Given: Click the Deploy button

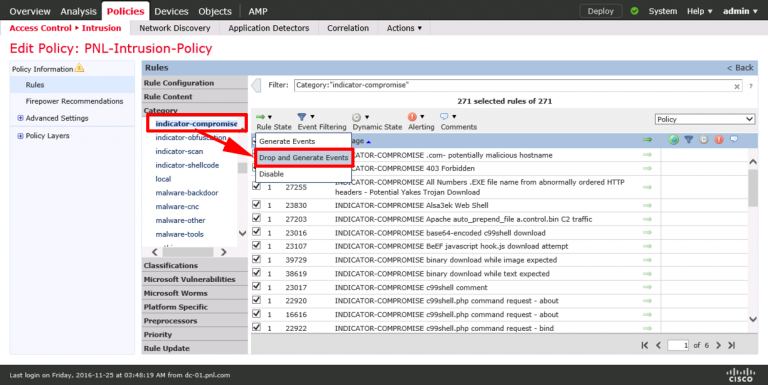Looking at the screenshot, I should coord(600,11).
